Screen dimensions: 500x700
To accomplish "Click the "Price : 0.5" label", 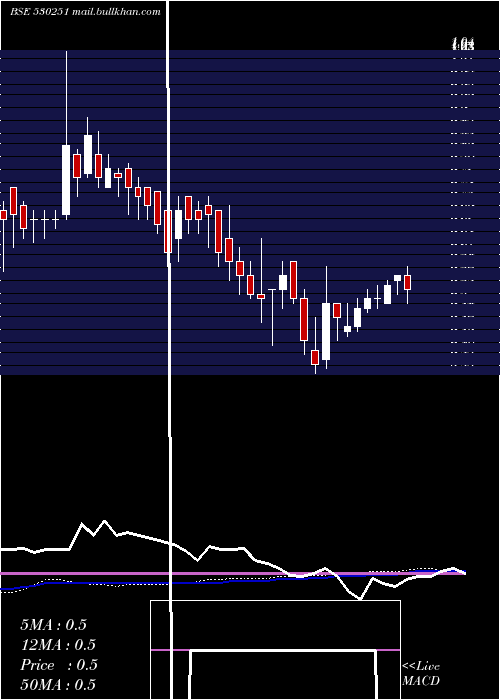I will (59, 665).
